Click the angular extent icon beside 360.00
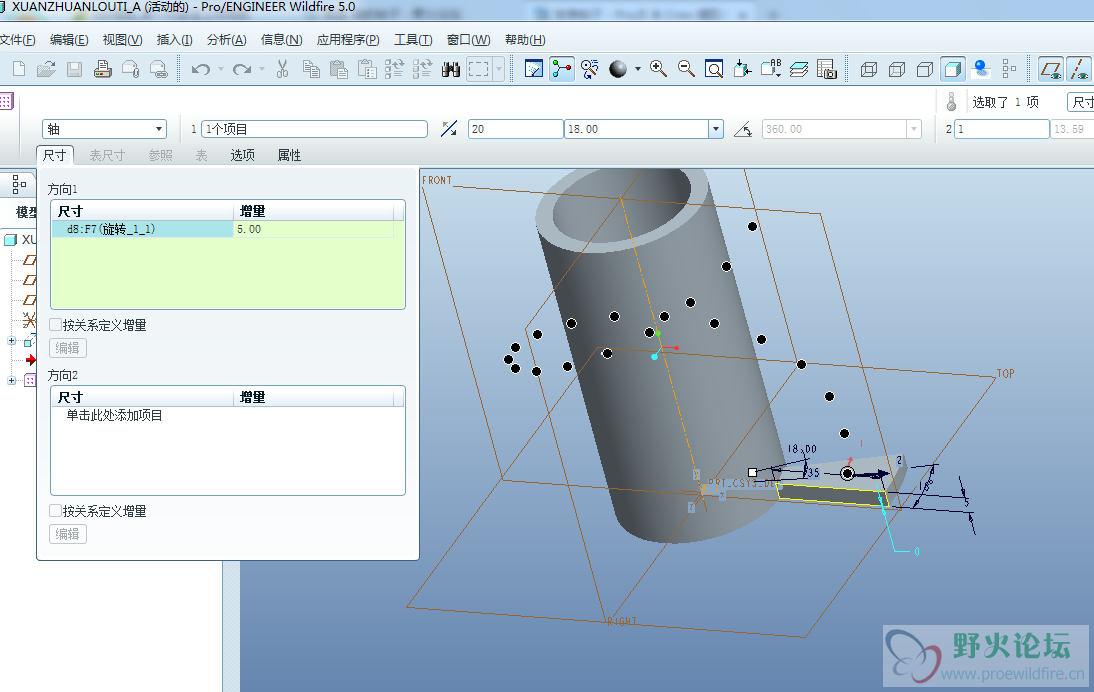 pyautogui.click(x=743, y=129)
